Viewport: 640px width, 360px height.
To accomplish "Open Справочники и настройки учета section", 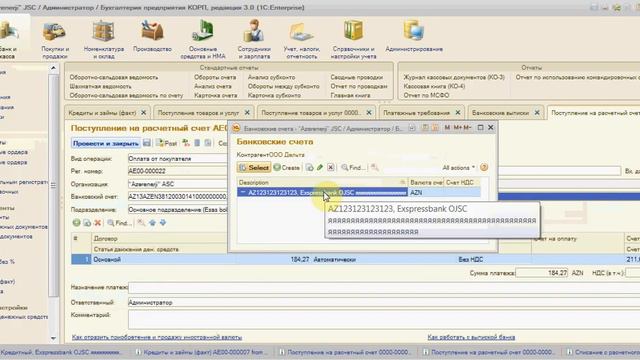I will point(353,41).
